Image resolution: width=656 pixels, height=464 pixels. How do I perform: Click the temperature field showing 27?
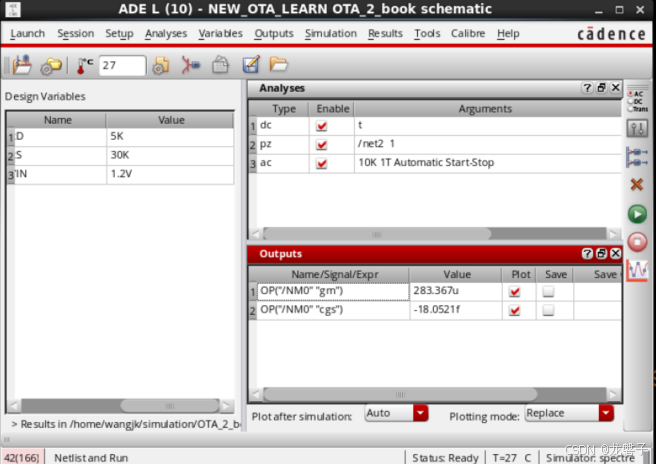[x=122, y=65]
